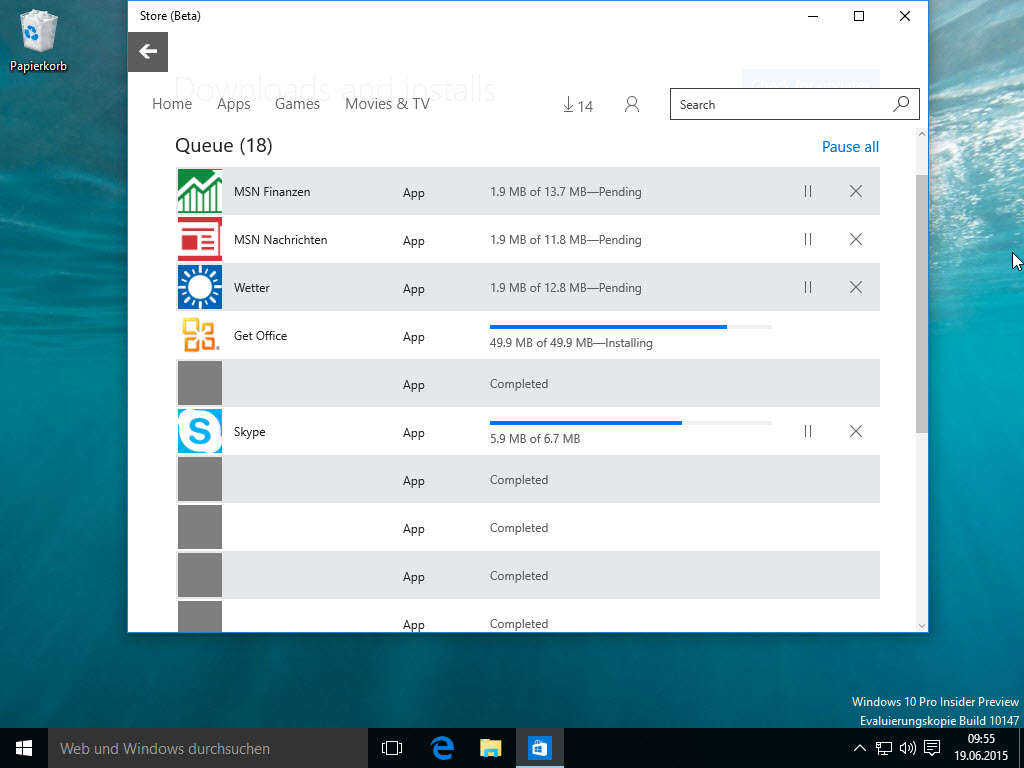
Task: Click the Store taskbar icon
Action: click(x=539, y=748)
